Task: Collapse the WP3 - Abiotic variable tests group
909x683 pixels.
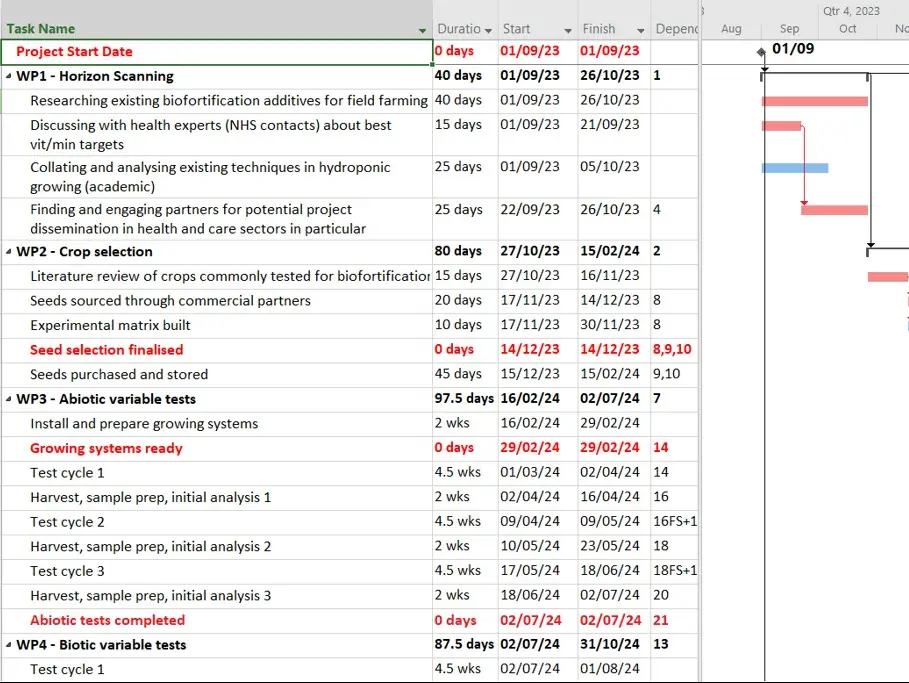Action: [9, 399]
